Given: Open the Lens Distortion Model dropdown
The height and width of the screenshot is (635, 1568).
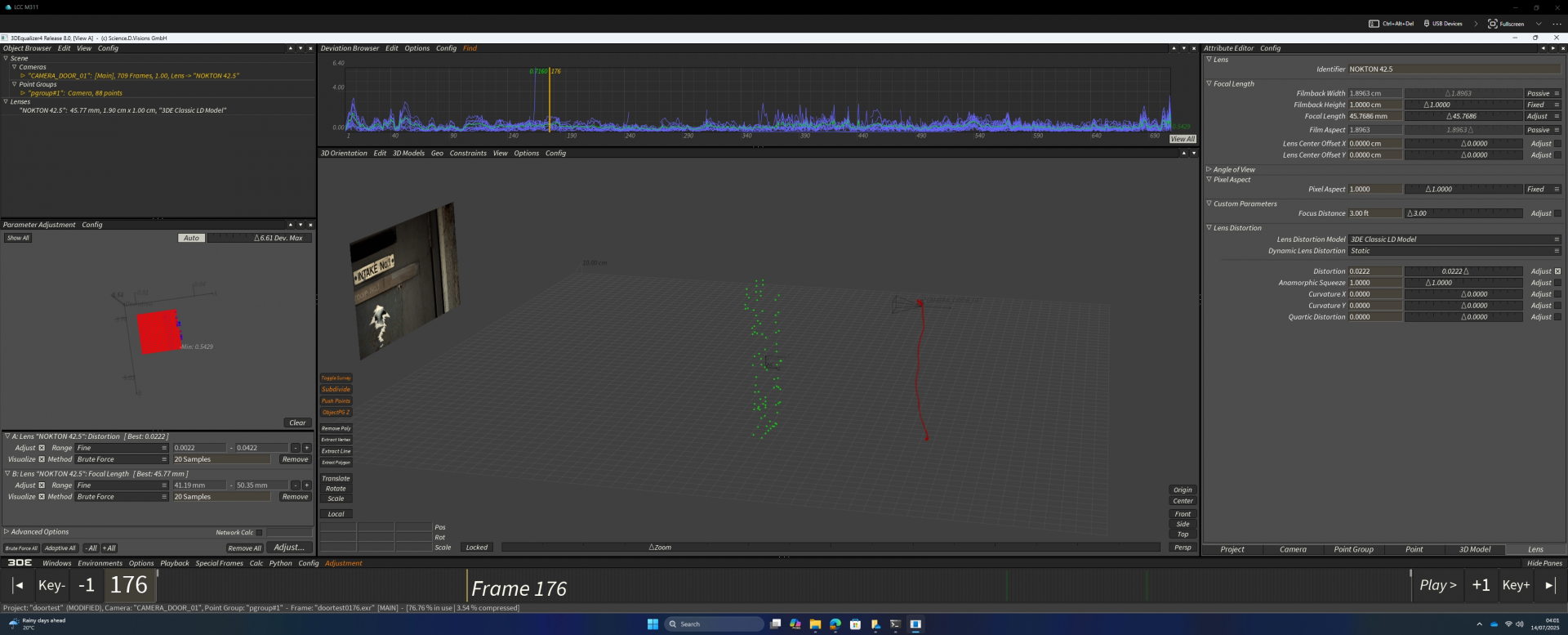Looking at the screenshot, I should [1454, 239].
